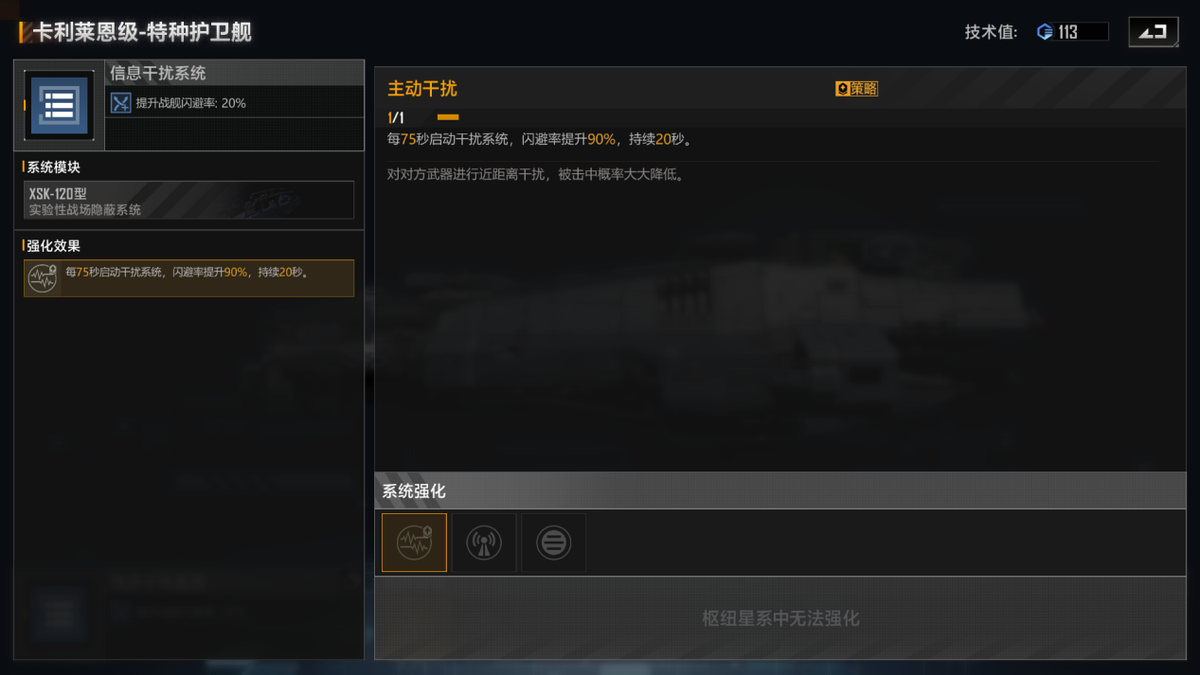Select the antenna signal enhancement icon

click(x=484, y=543)
